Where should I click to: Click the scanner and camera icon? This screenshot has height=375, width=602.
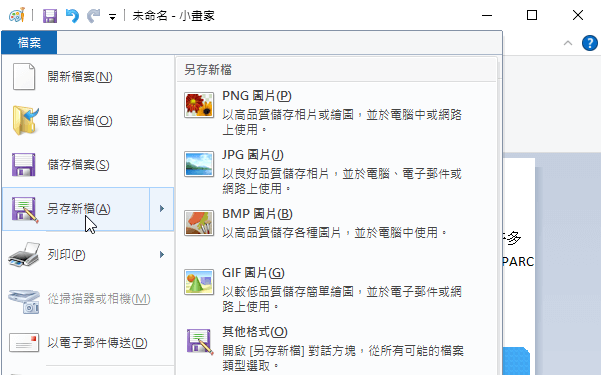point(24,301)
